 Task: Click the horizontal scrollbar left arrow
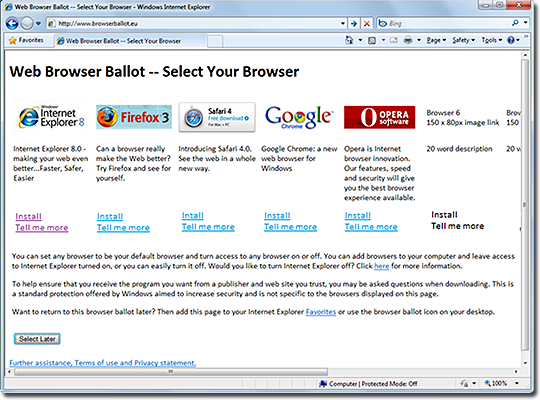coord(9,372)
